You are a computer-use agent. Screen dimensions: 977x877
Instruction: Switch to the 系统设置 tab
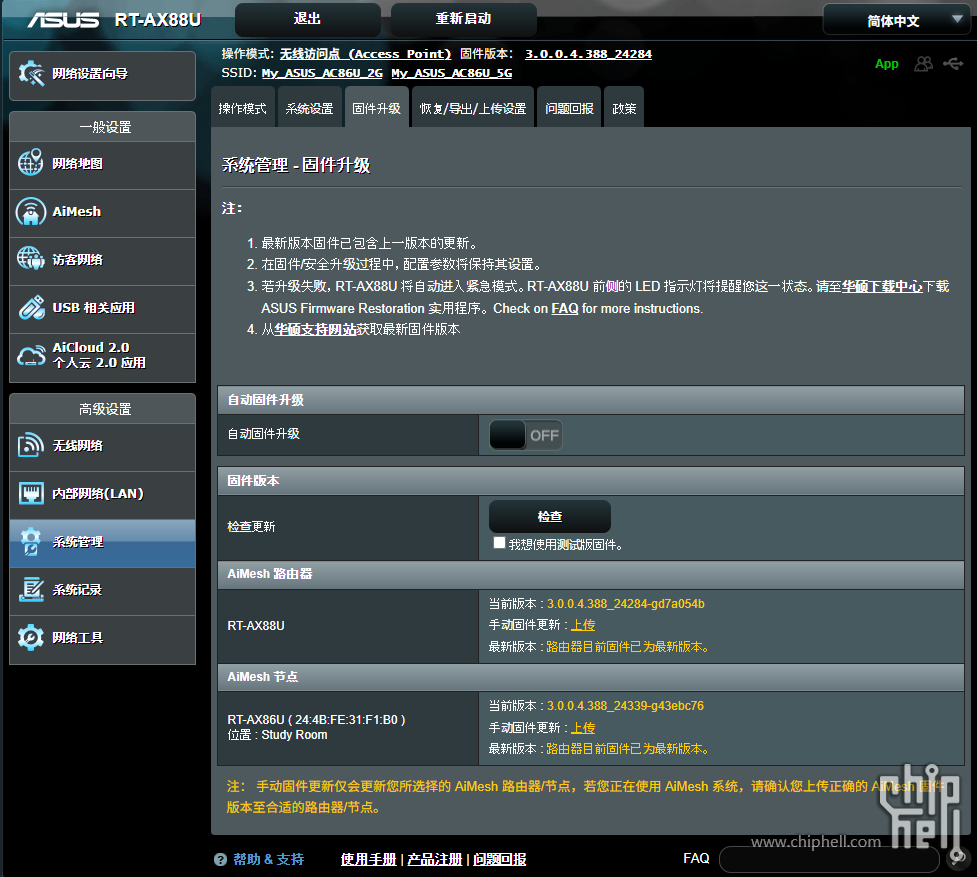(x=309, y=108)
